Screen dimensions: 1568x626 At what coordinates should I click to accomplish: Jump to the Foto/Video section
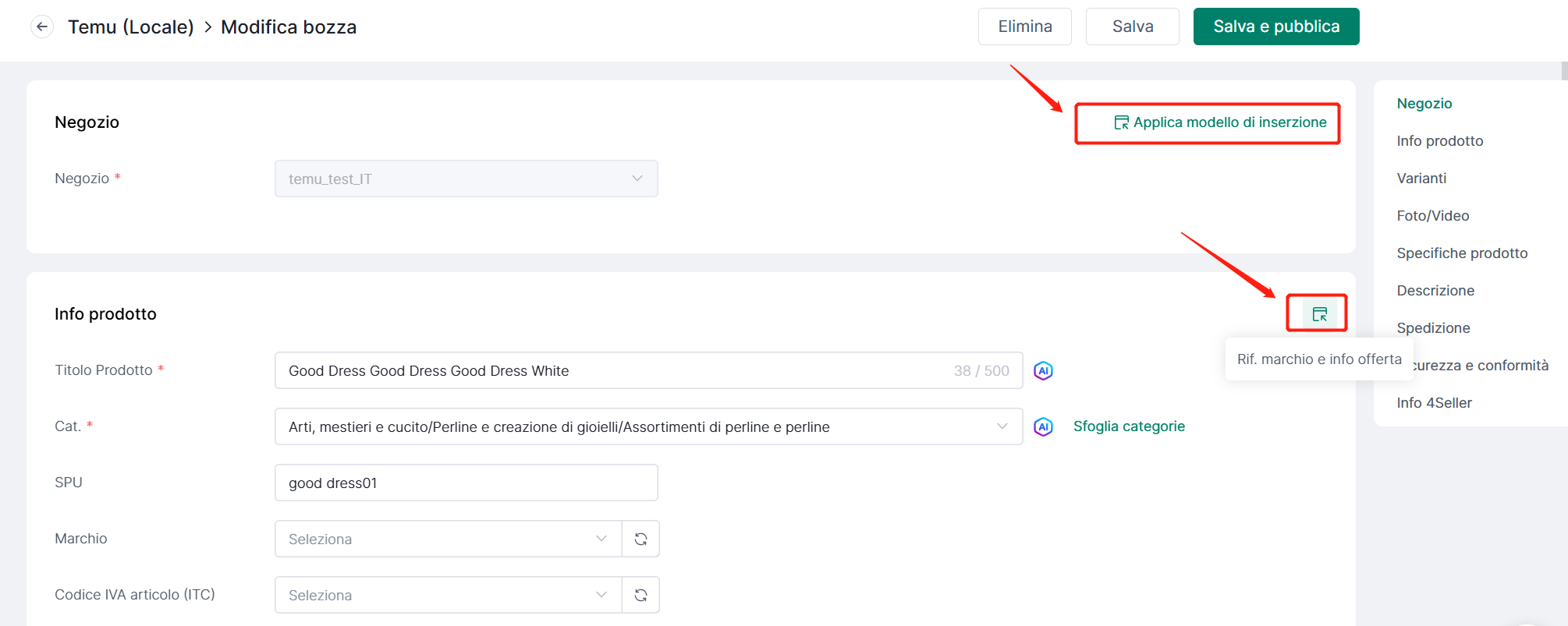(x=1433, y=216)
